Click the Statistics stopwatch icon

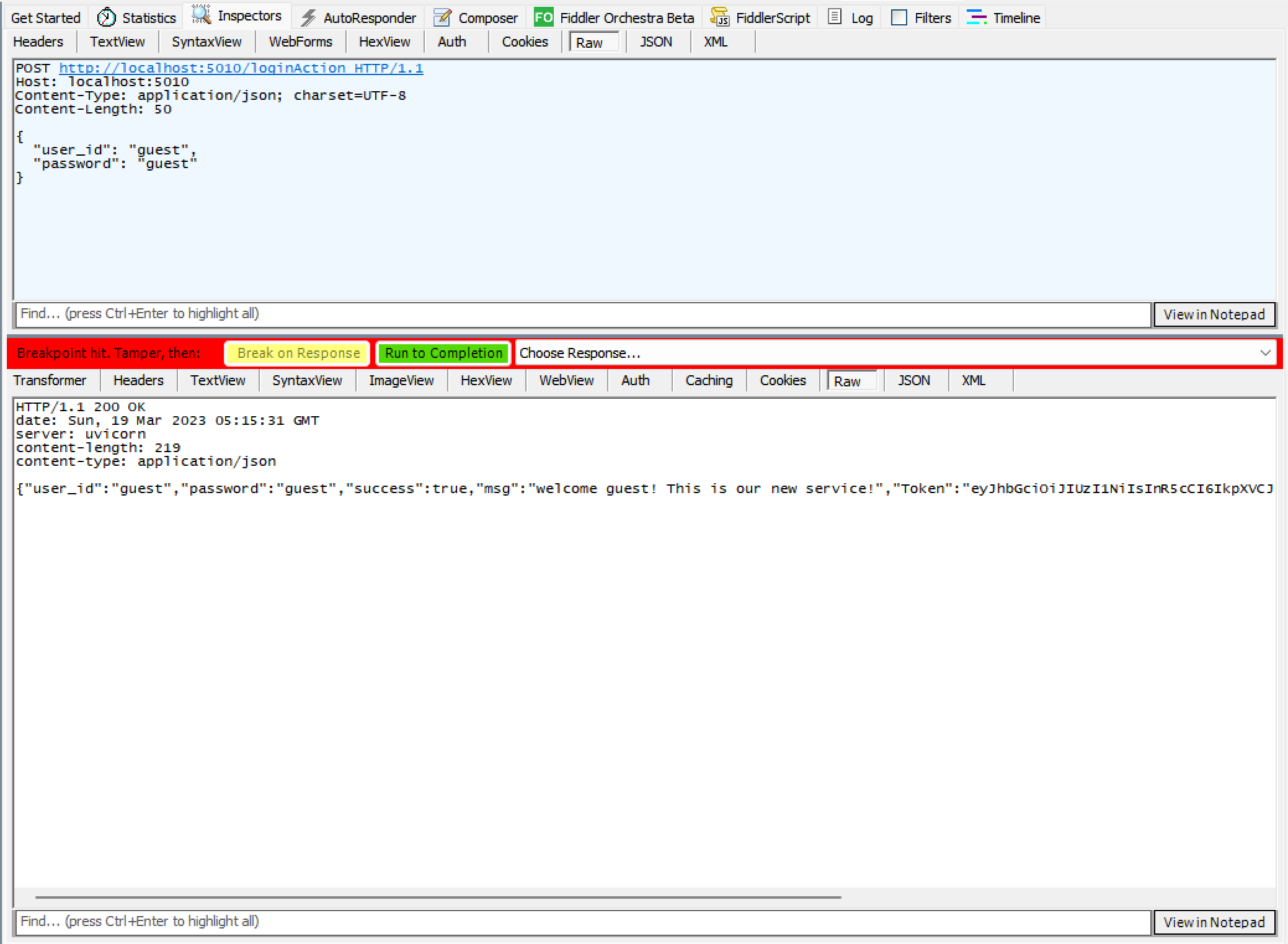tap(107, 17)
